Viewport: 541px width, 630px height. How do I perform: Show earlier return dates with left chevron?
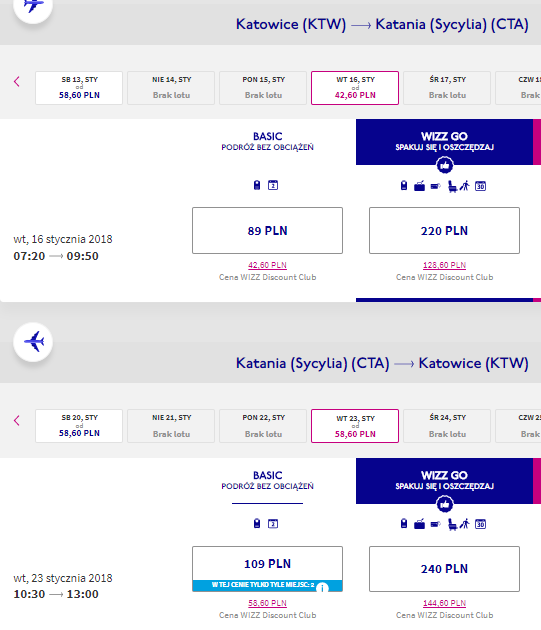point(16,421)
